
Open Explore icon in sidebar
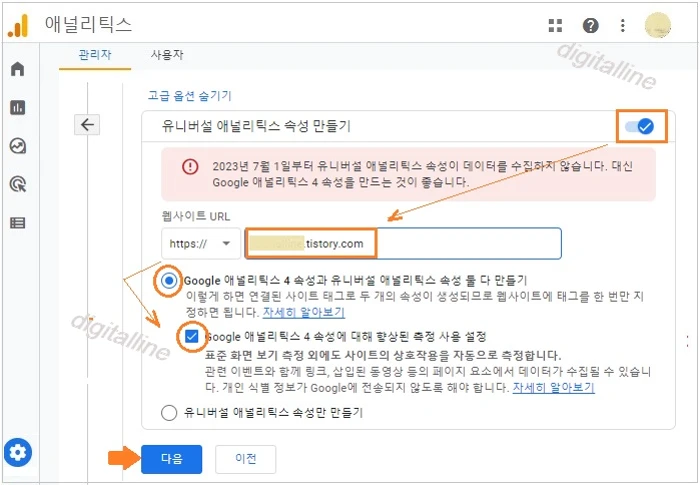pos(18,146)
